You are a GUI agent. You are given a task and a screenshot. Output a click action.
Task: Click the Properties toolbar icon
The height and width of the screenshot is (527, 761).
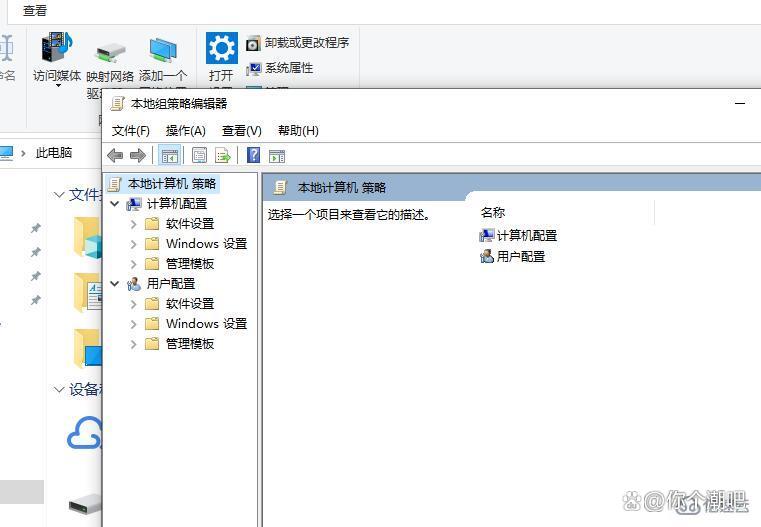click(199, 156)
